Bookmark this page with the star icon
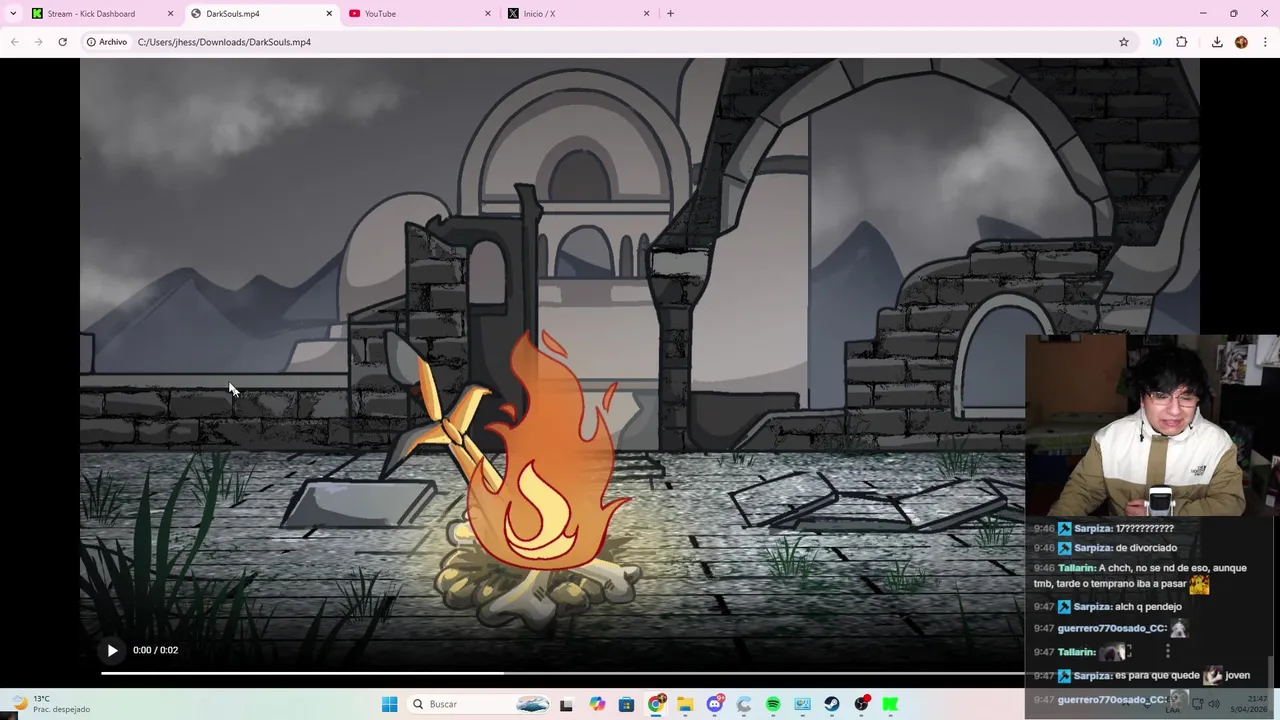 (1124, 42)
